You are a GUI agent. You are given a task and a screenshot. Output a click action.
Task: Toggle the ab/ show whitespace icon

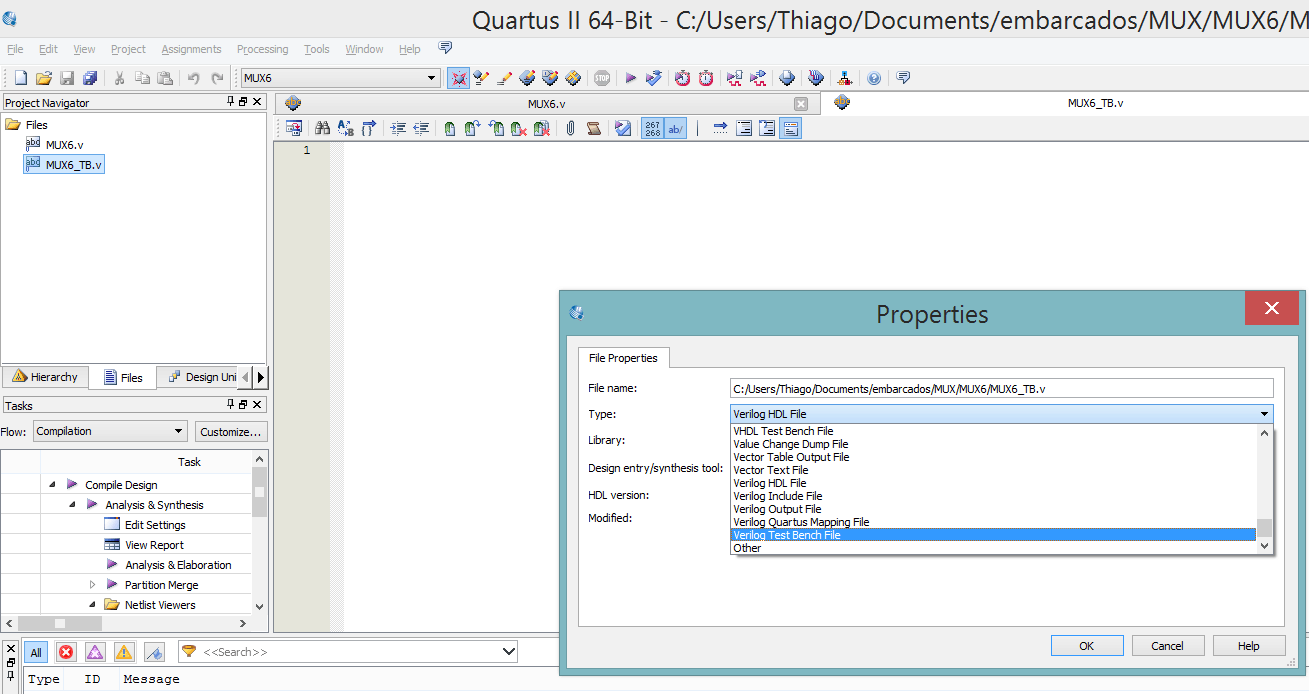676,128
